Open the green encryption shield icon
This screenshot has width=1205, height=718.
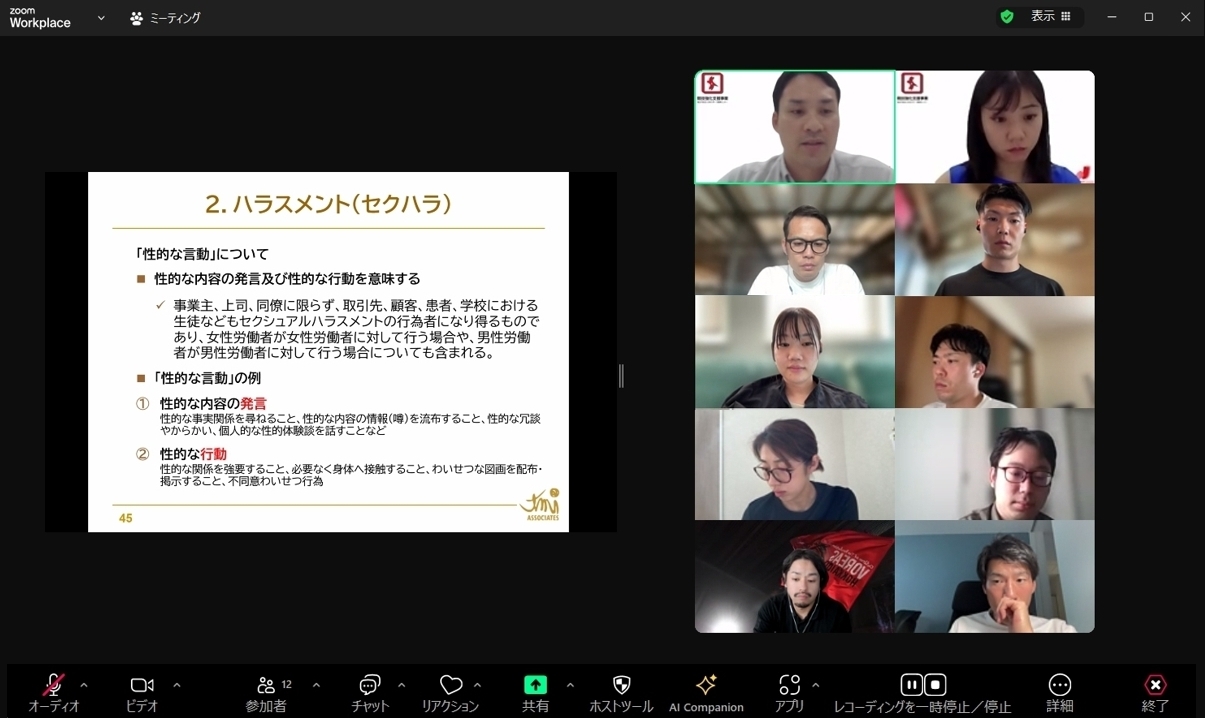tap(1007, 17)
